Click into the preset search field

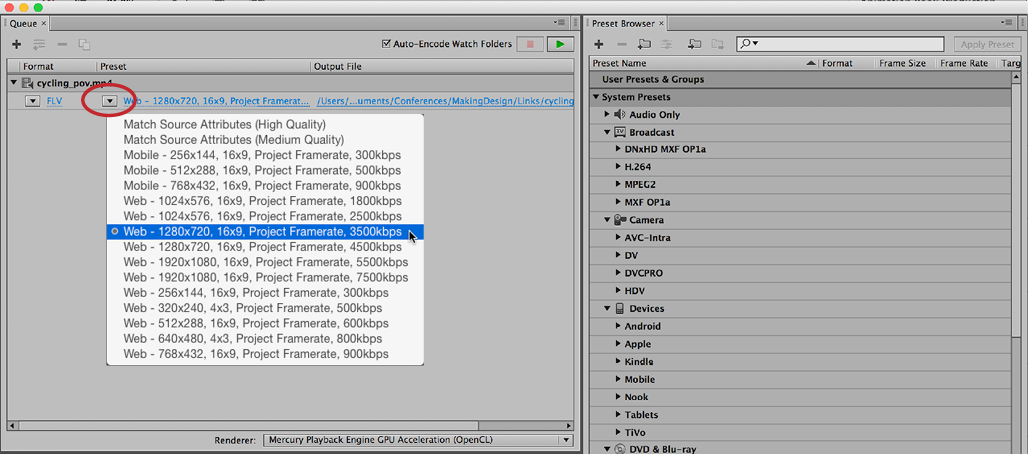pyautogui.click(x=850, y=44)
